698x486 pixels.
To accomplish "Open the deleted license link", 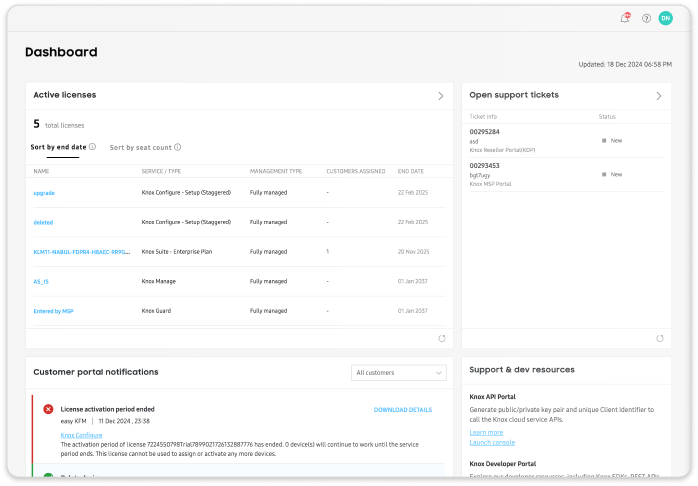I will click(43, 223).
